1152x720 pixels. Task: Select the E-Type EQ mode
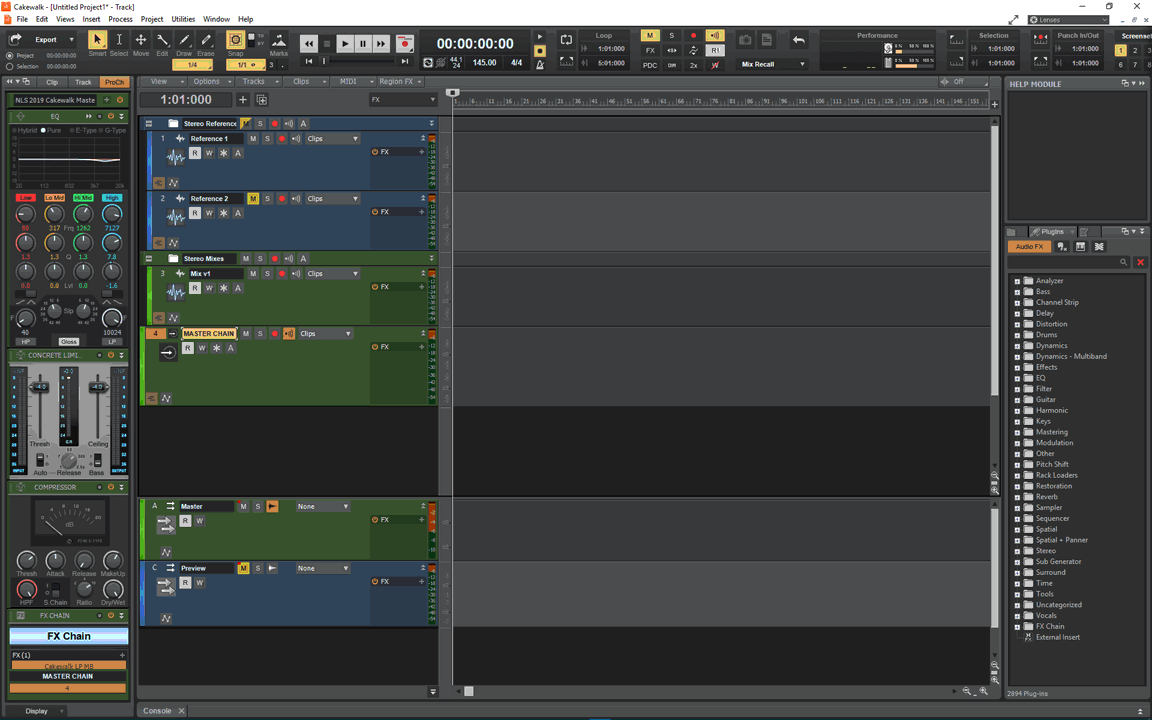[83, 130]
